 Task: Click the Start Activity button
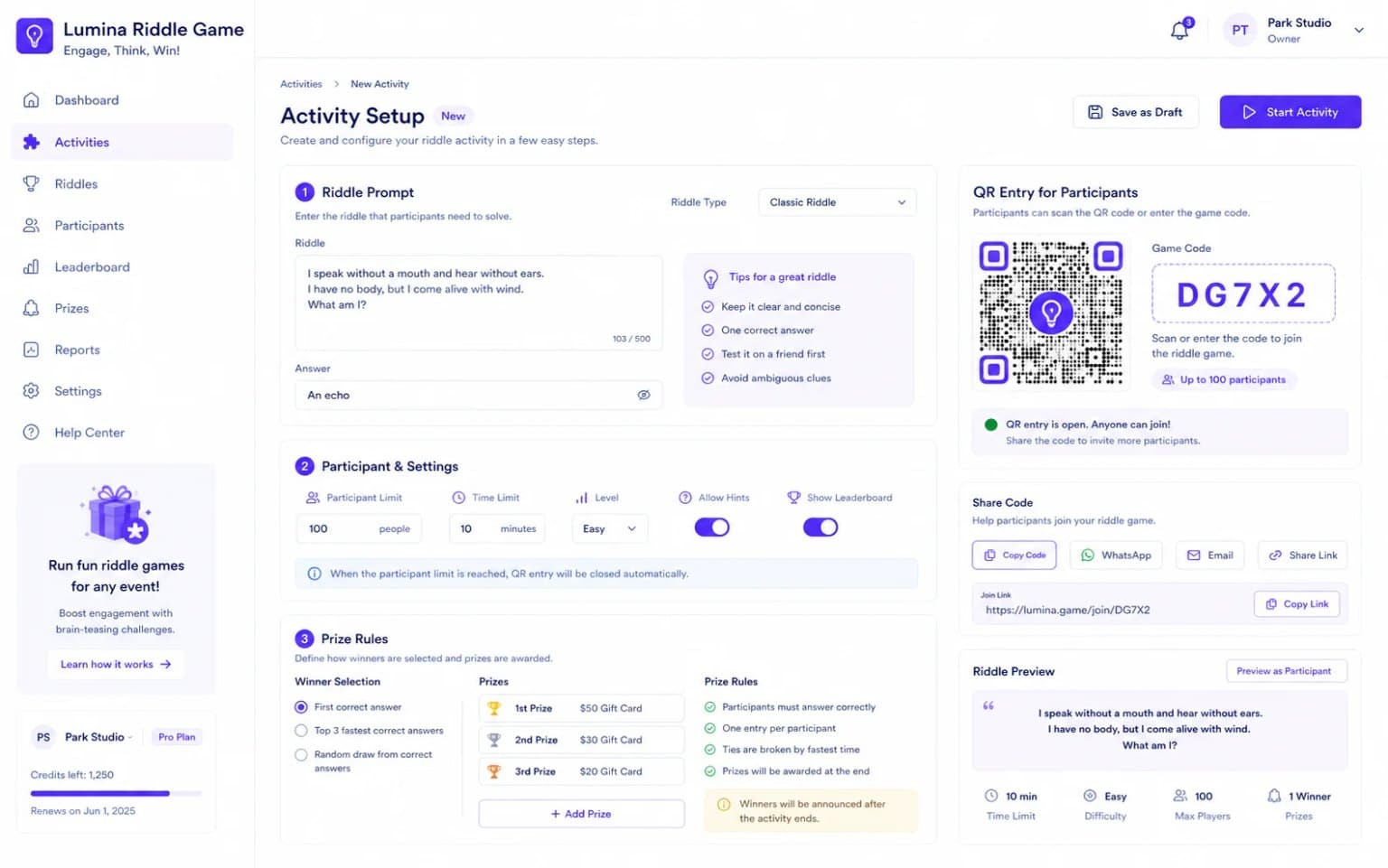point(1290,112)
